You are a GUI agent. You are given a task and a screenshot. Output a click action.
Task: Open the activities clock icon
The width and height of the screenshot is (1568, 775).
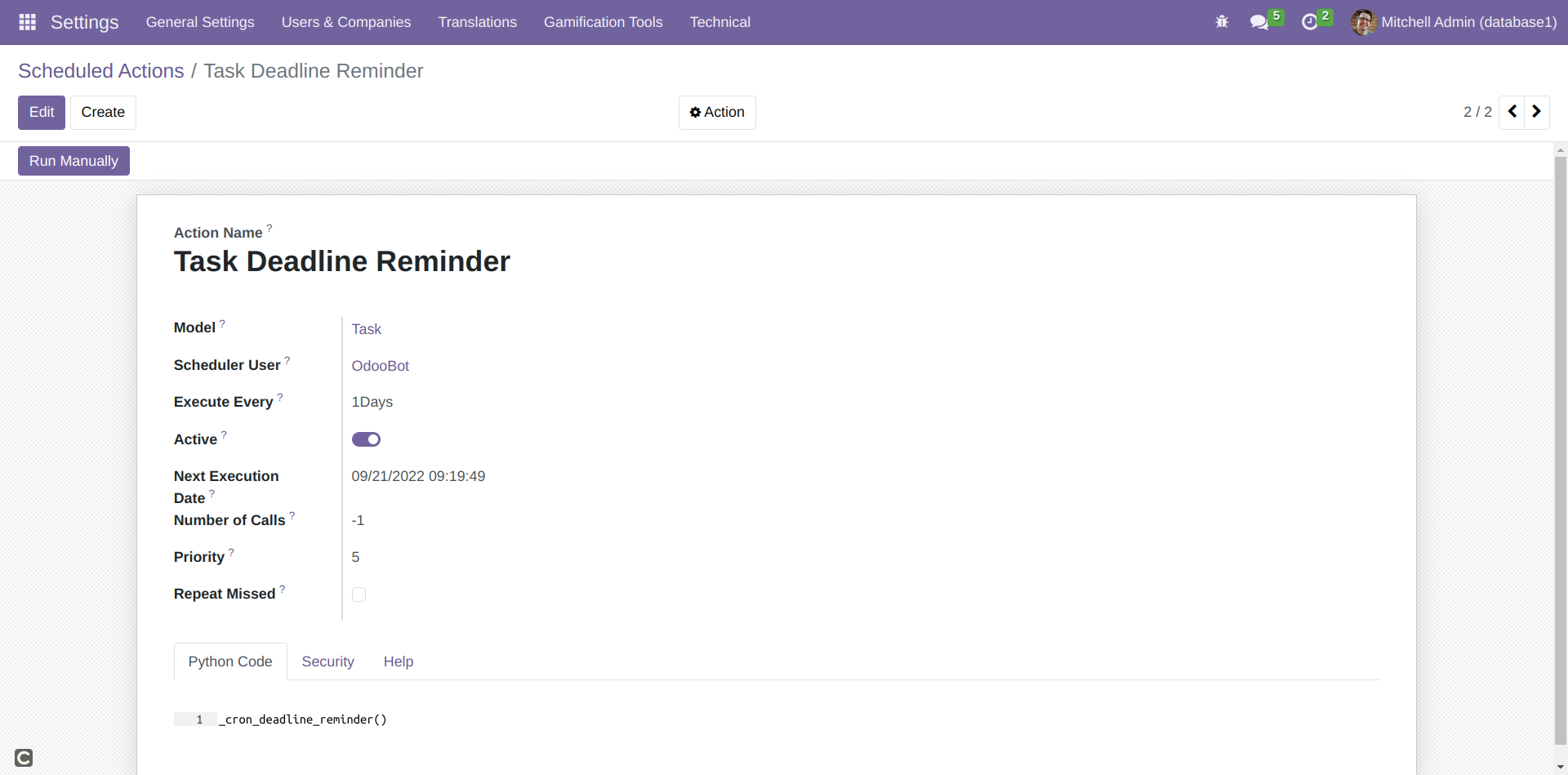click(x=1310, y=22)
